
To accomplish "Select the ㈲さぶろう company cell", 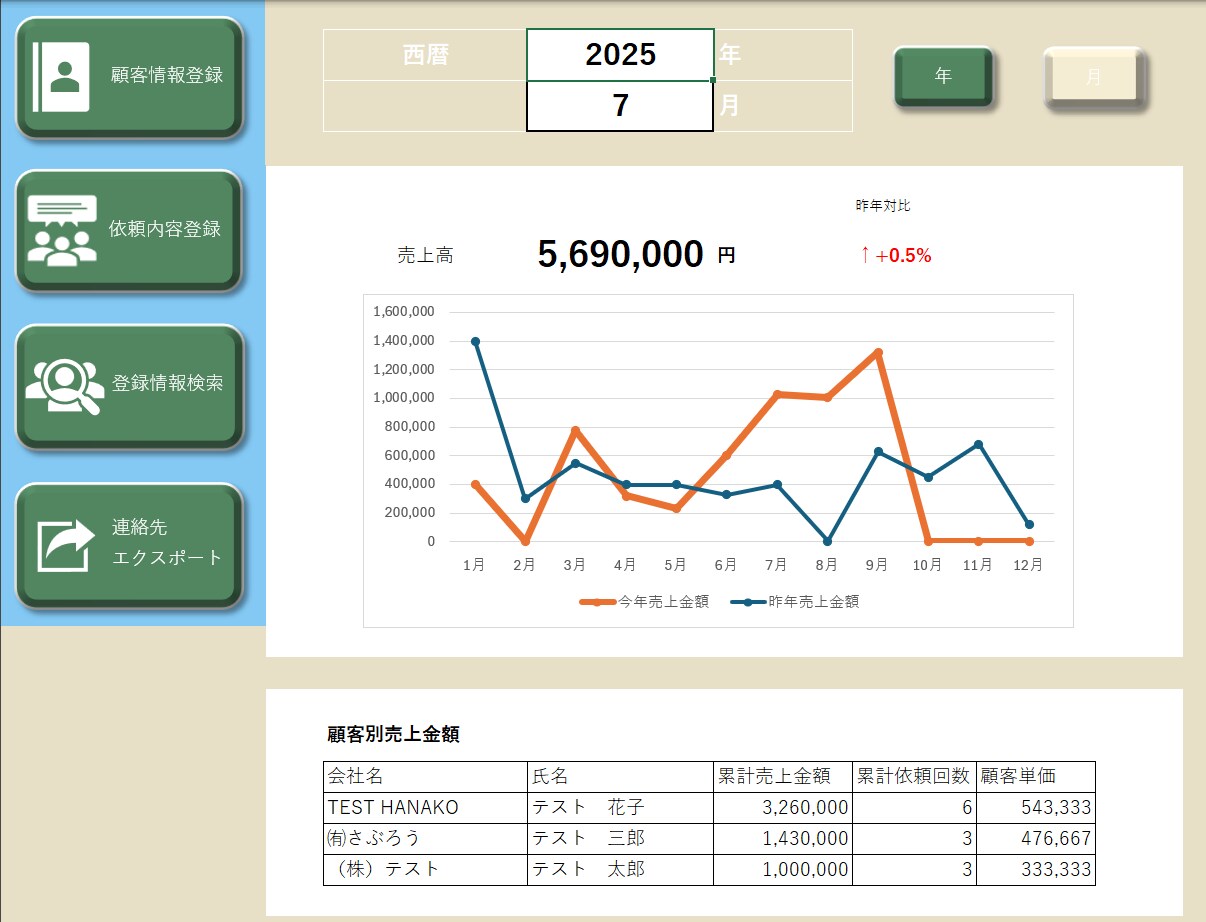I will coord(426,839).
